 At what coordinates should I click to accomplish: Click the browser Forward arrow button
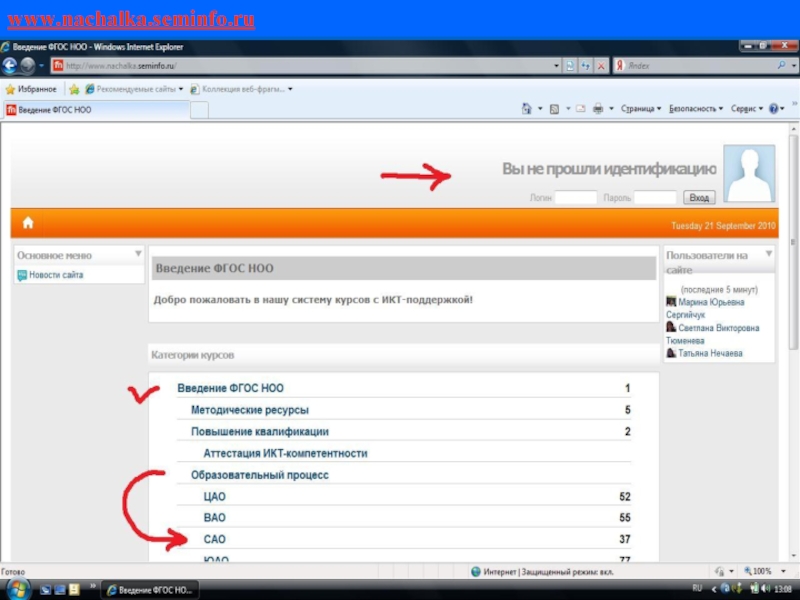pyautogui.click(x=28, y=65)
